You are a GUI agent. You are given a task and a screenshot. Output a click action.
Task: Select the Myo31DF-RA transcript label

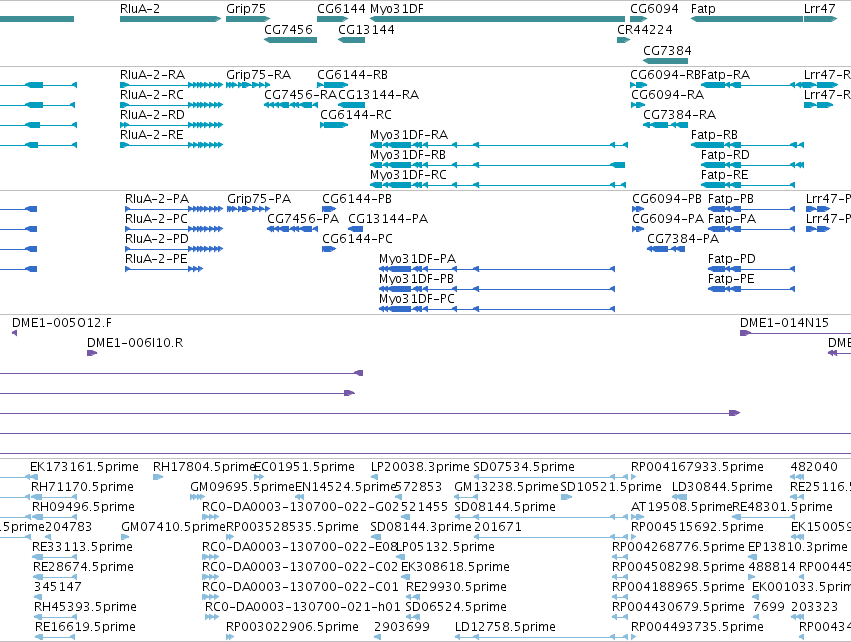pyautogui.click(x=409, y=135)
